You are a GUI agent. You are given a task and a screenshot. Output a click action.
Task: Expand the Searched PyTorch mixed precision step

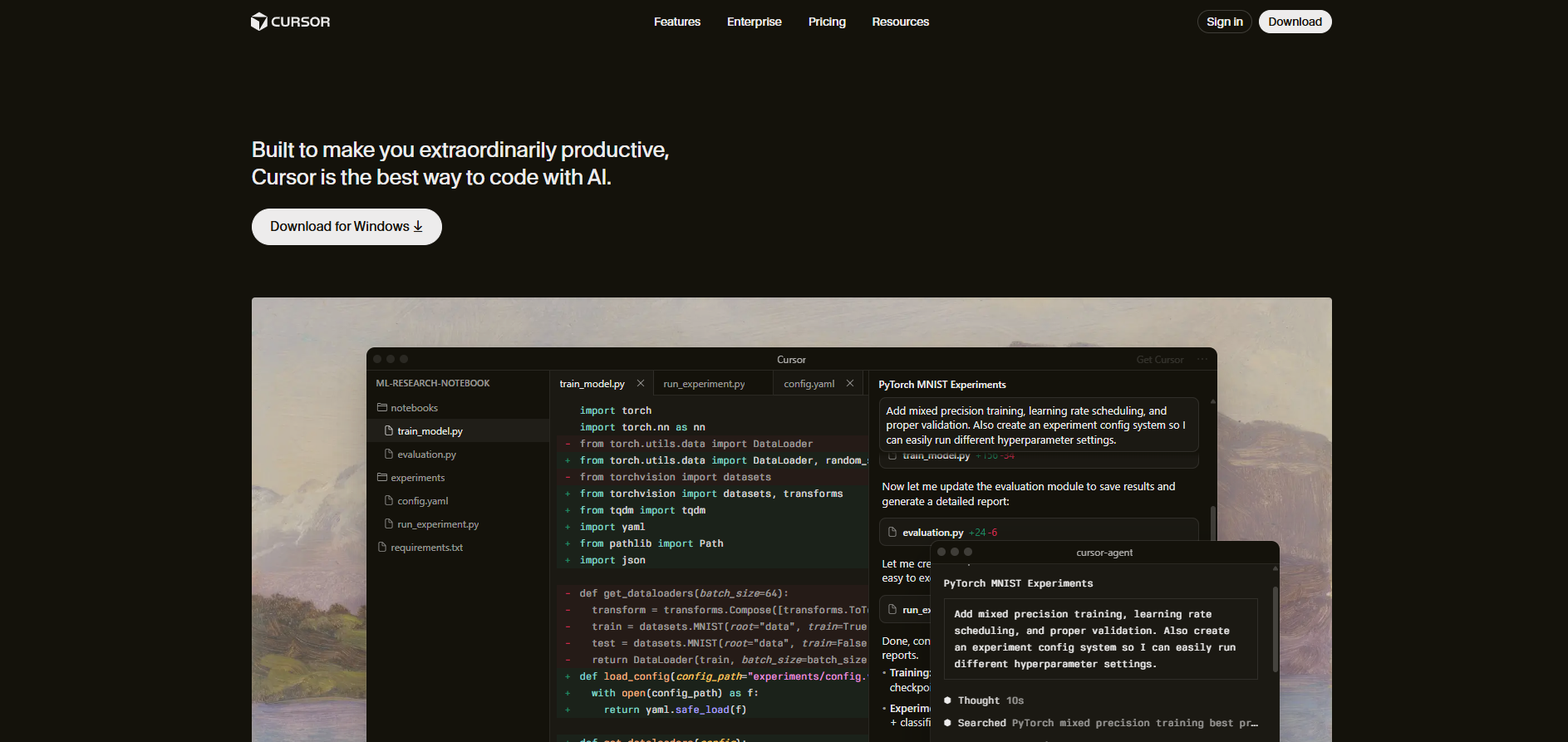[x=1101, y=723]
